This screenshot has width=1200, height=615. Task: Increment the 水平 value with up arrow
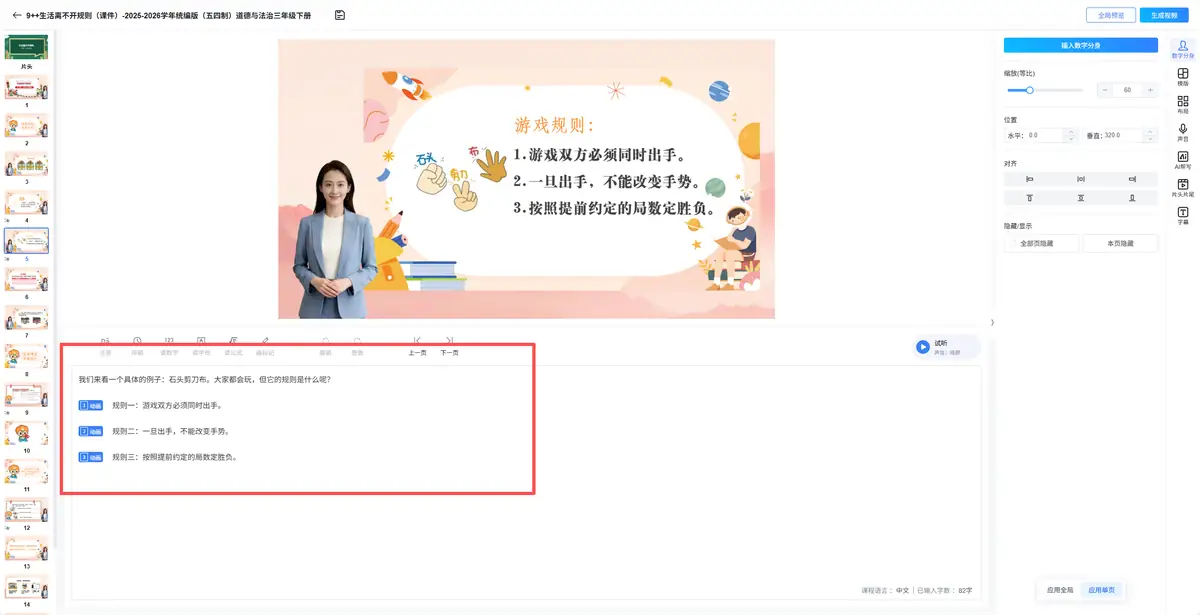[1073, 132]
